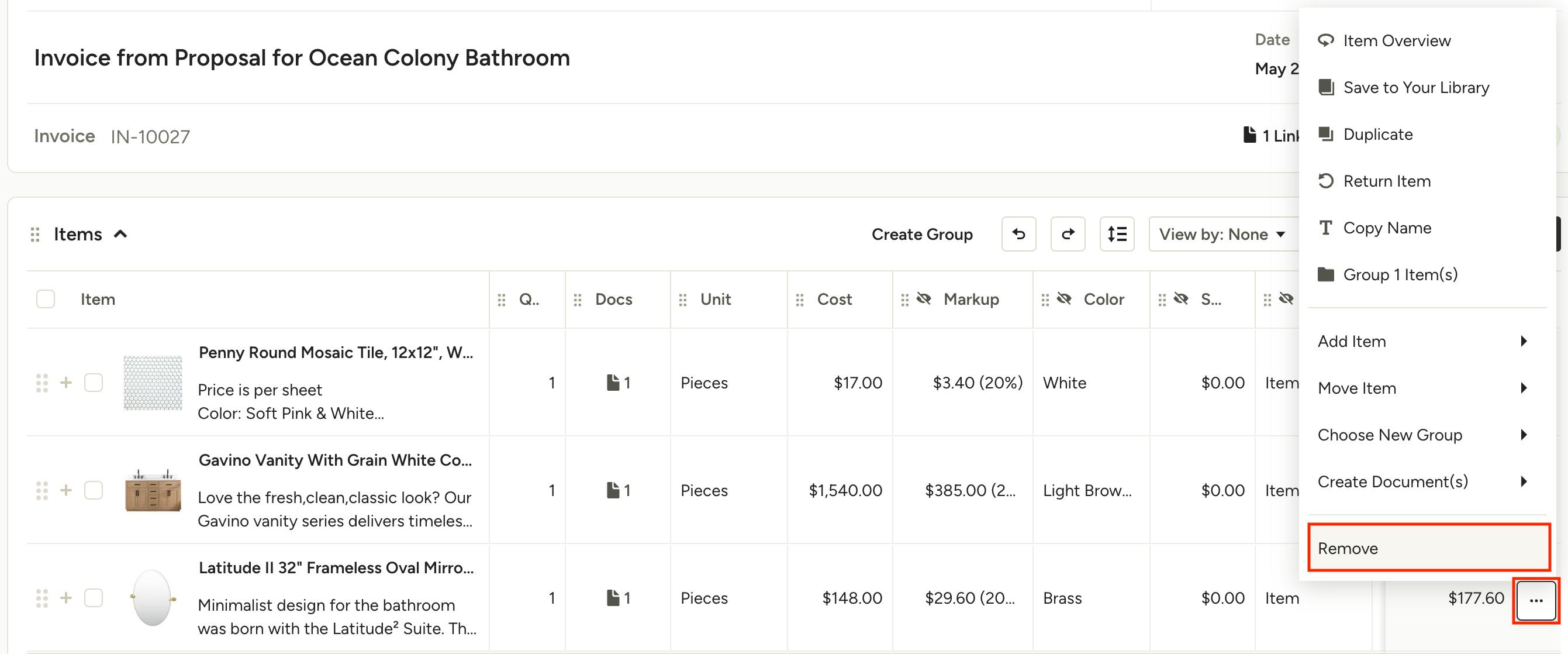
Task: Open the three-dot menu for the Latitude mirror row
Action: coord(1536,600)
